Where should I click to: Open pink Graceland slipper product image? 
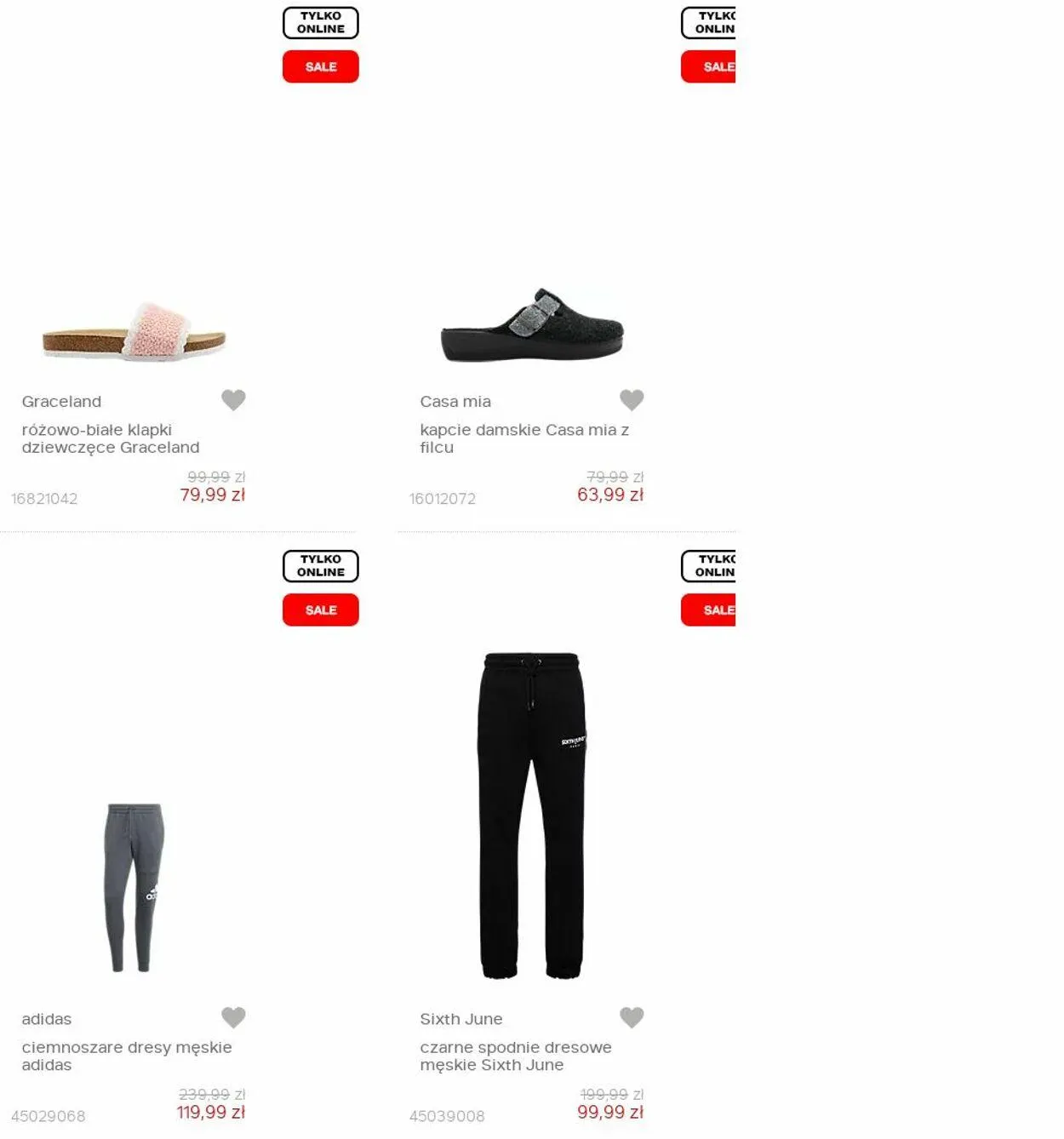coord(134,331)
